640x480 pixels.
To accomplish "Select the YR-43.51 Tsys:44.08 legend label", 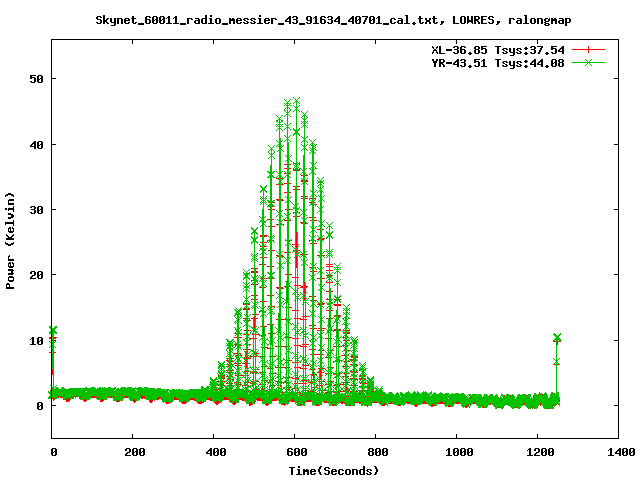I will pos(498,63).
